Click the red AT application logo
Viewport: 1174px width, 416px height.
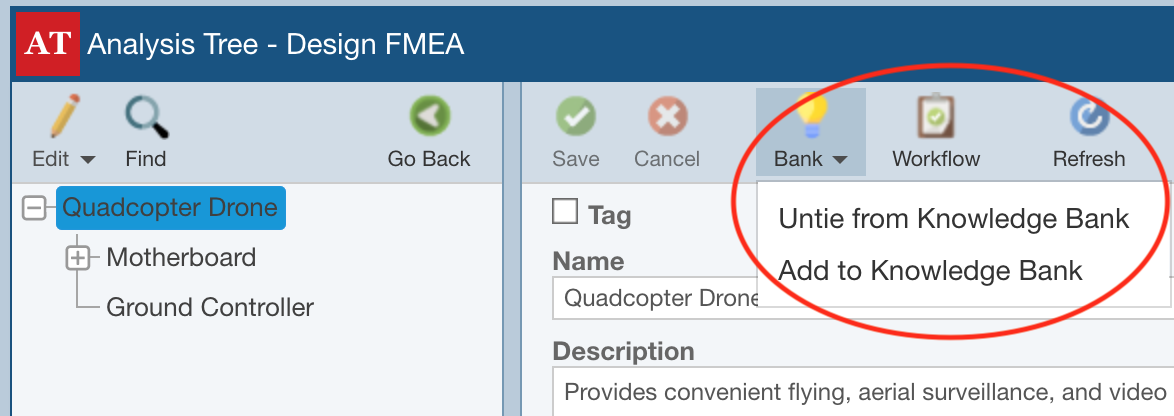[48, 44]
